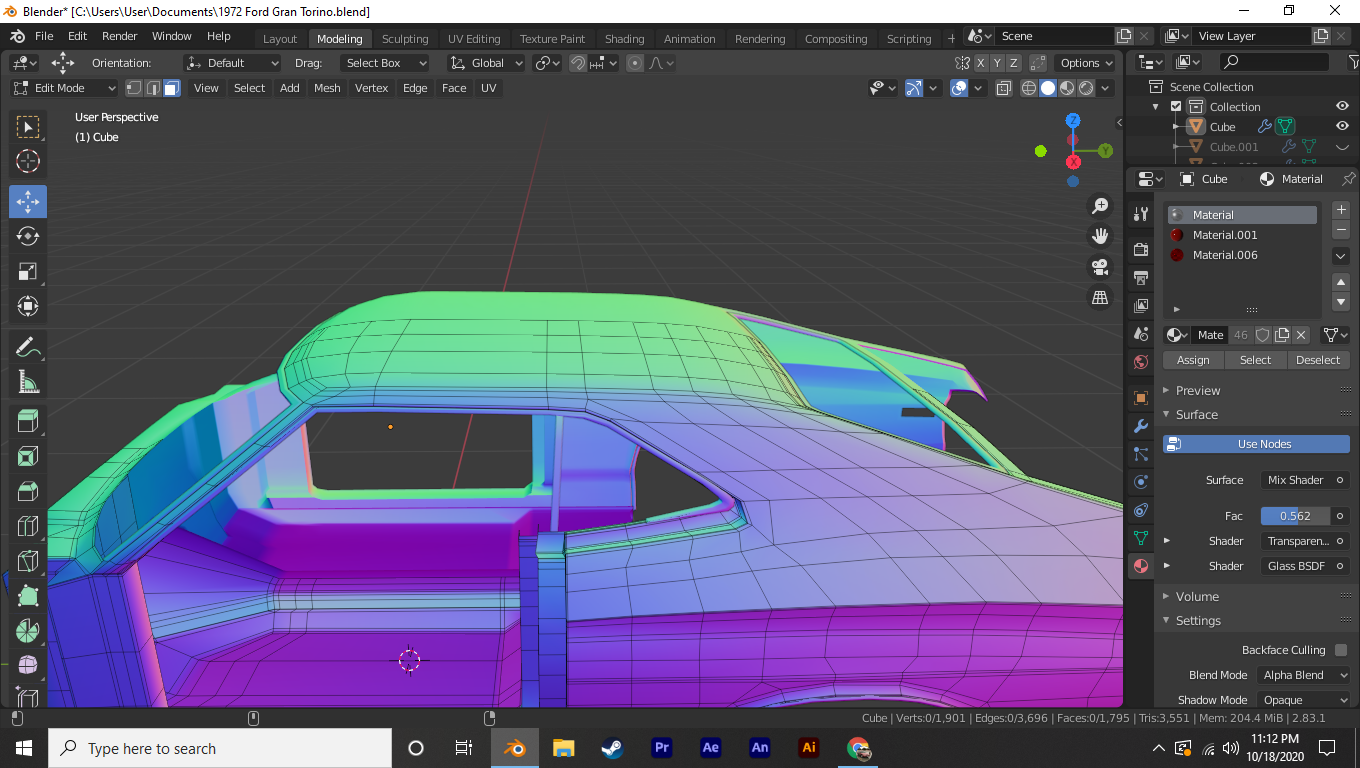This screenshot has width=1360, height=768.
Task: Select the Material.006 slot
Action: [1243, 255]
